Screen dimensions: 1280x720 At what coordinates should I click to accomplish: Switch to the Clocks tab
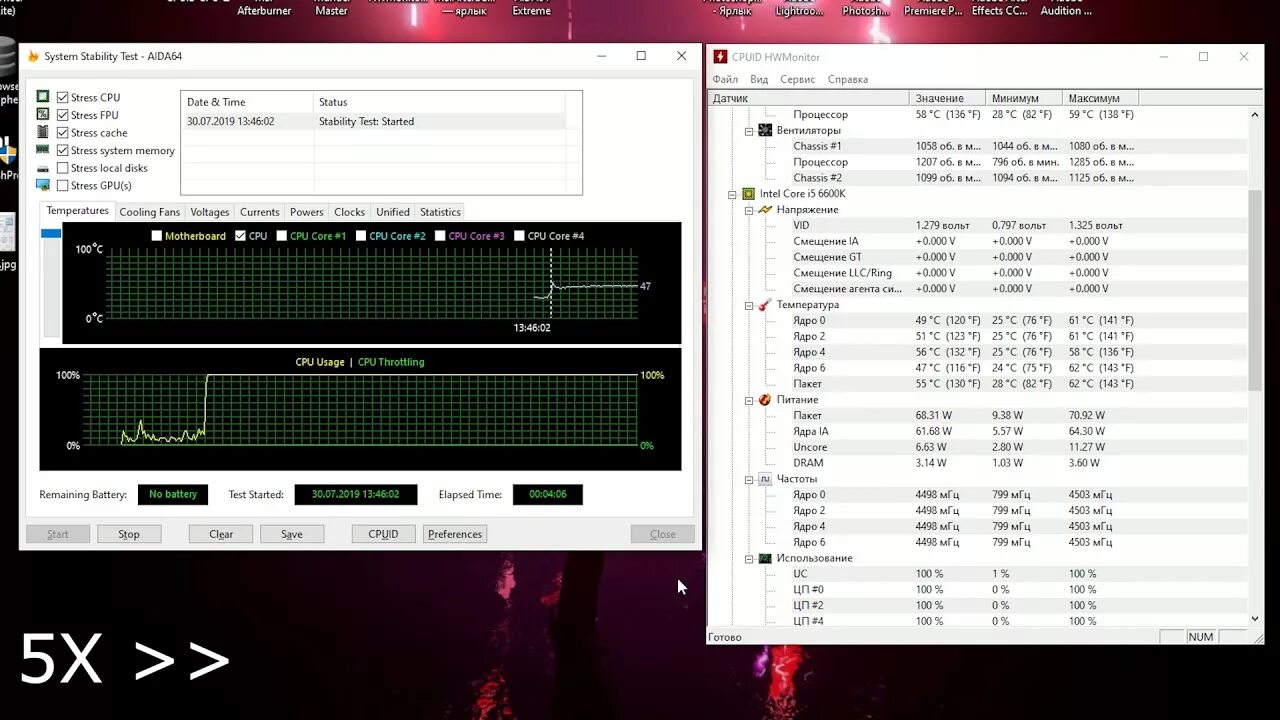coord(350,212)
